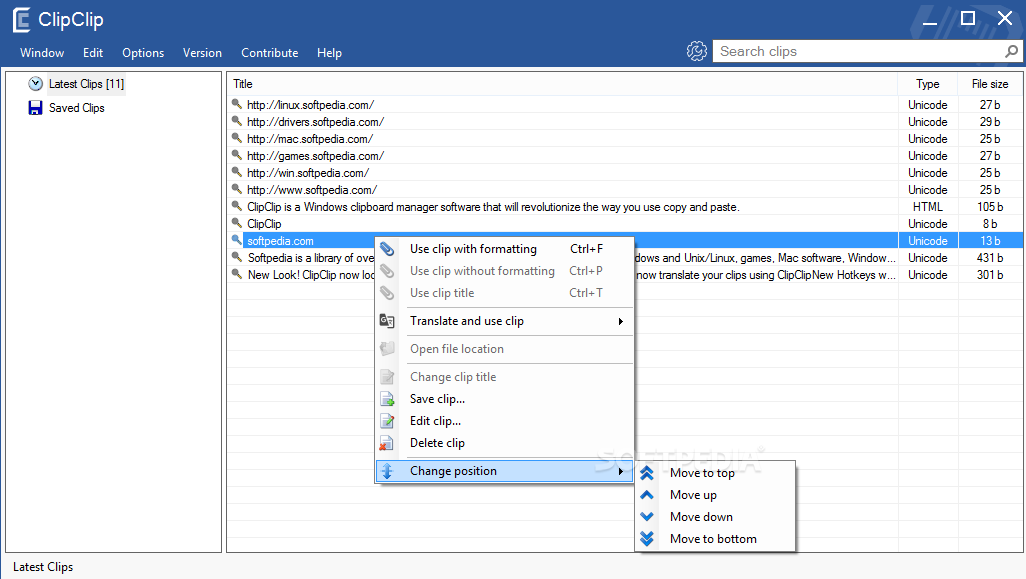Select Move to top

[x=715, y=473]
